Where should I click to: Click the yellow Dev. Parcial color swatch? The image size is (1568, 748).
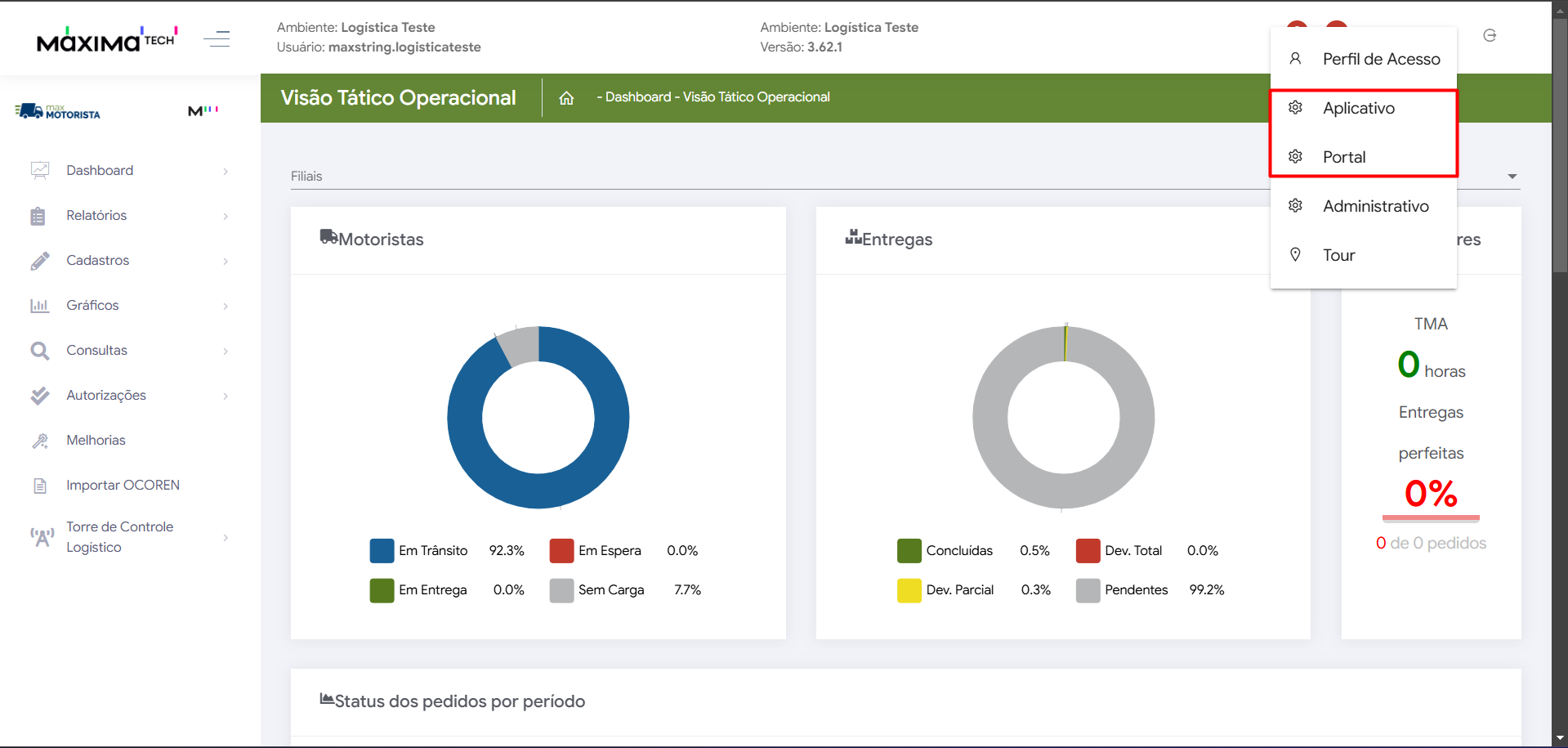[909, 590]
